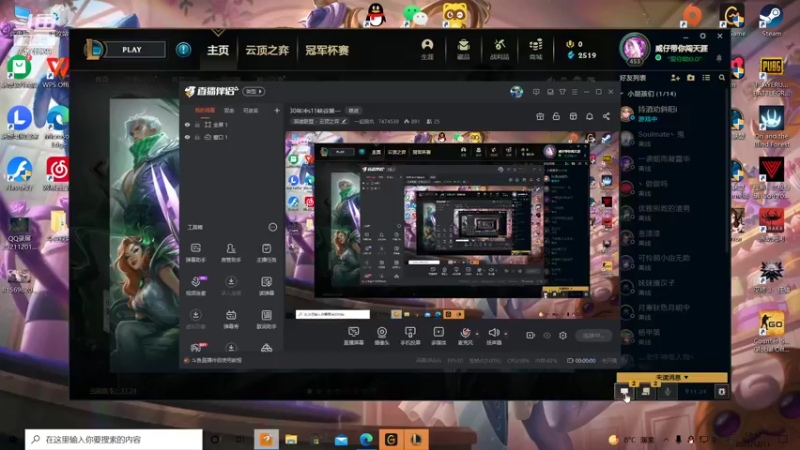Open the 类型 dropdown beside 直播伴侣 logo
The height and width of the screenshot is (450, 800).
coord(254,91)
